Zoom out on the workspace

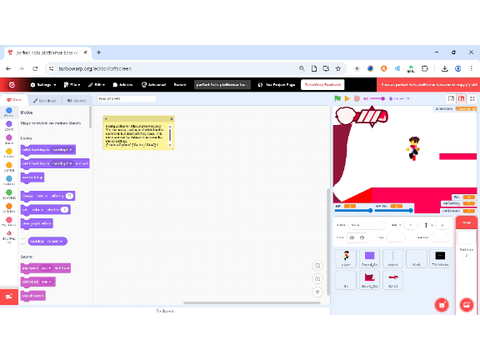(317, 279)
